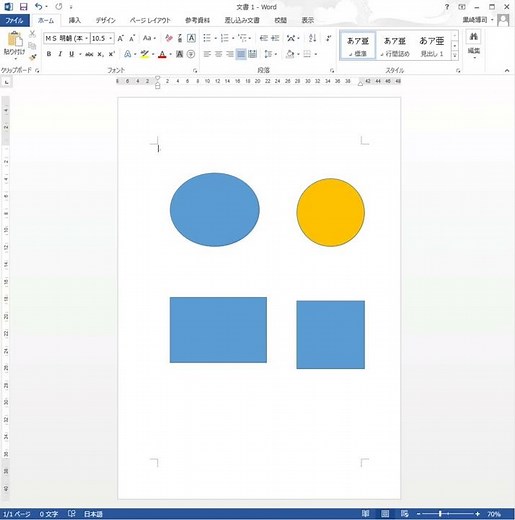
Task: Click the Paste (貼り付け) clipboard icon
Action: pyautogui.click(x=14, y=39)
